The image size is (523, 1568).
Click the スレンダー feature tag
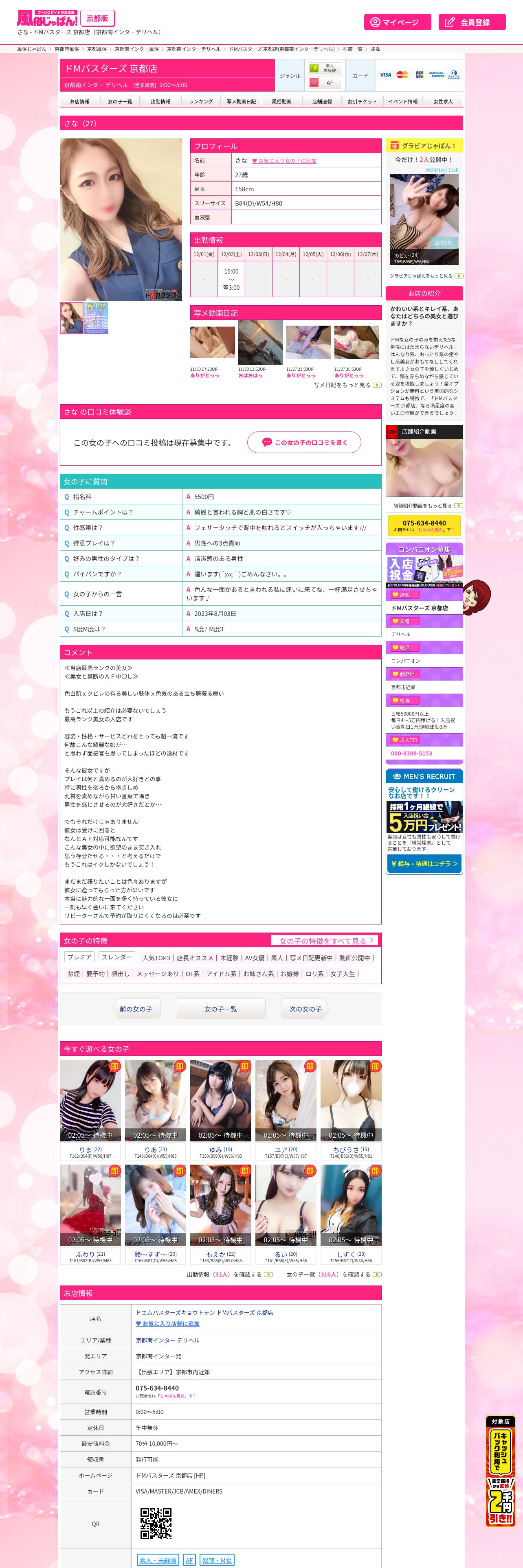point(116,957)
